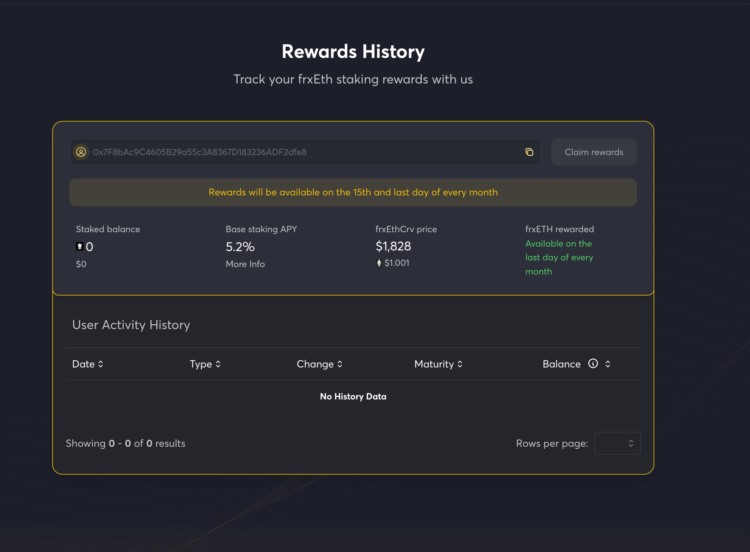Click the staked balance token icon
Viewport: 750px width, 552px height.
click(x=80, y=246)
